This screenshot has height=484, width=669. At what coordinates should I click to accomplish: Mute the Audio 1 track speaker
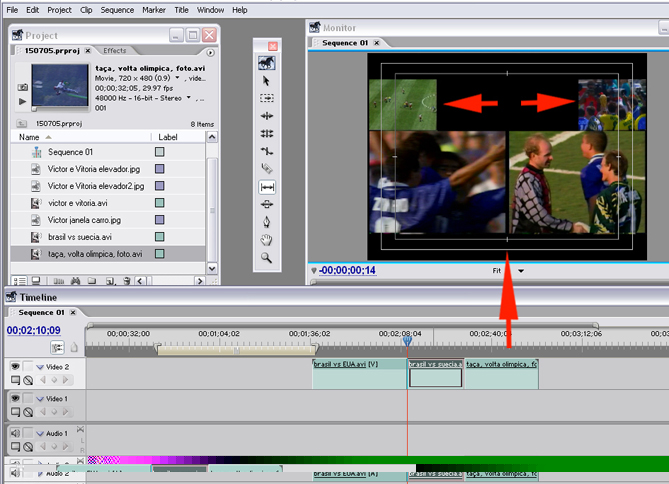pyautogui.click(x=15, y=433)
